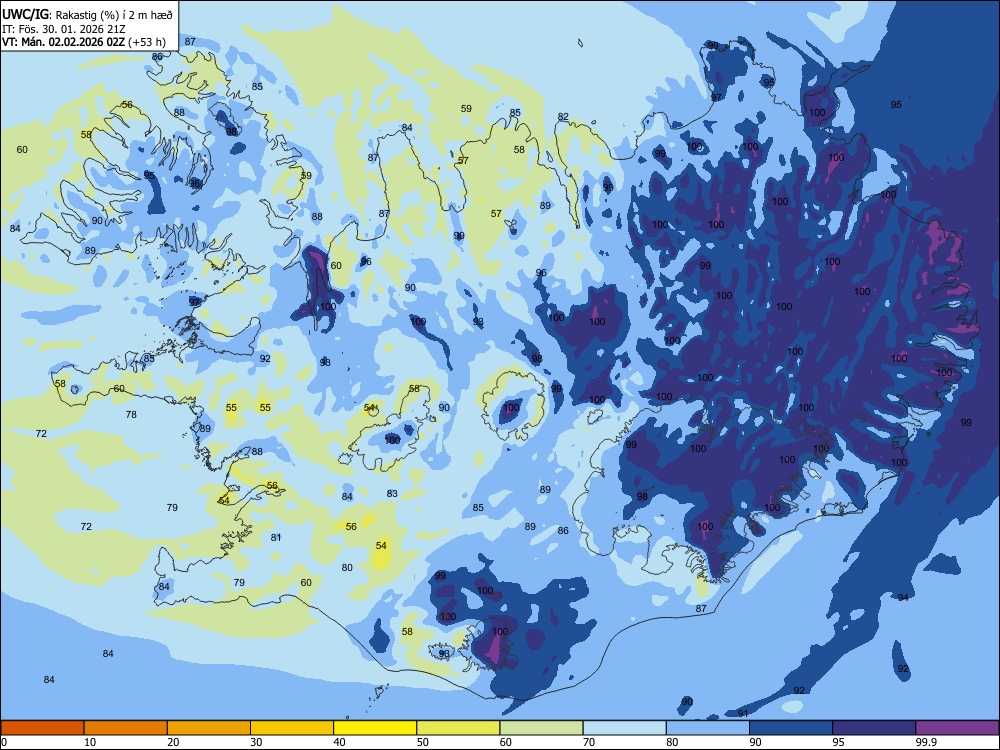Click the orange 10–20 legend swatch
Screen dimensions: 1000x750
[126, 728]
